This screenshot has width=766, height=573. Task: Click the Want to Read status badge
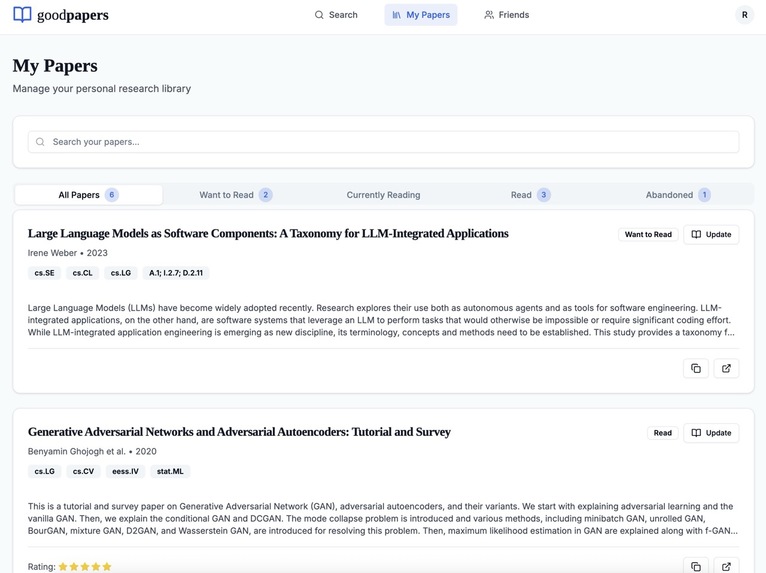(648, 234)
